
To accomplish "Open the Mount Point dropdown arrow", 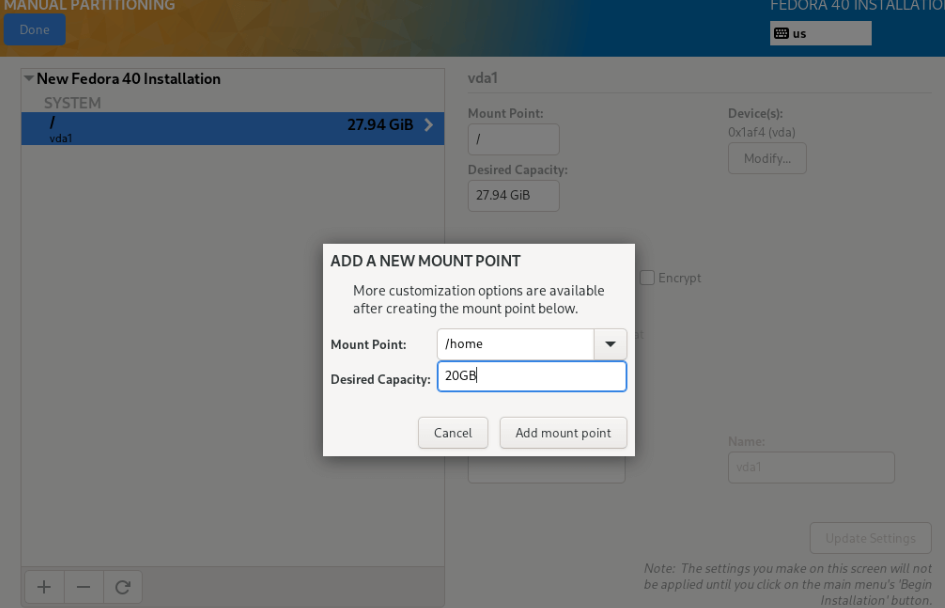I will click(611, 344).
